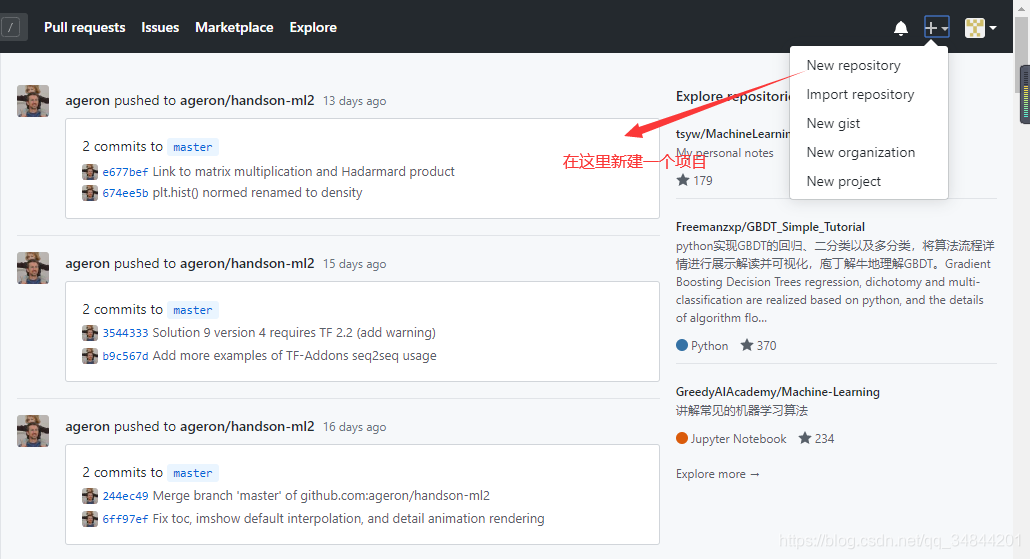Open Issues in the top bar
1030x559 pixels.
coord(160,28)
